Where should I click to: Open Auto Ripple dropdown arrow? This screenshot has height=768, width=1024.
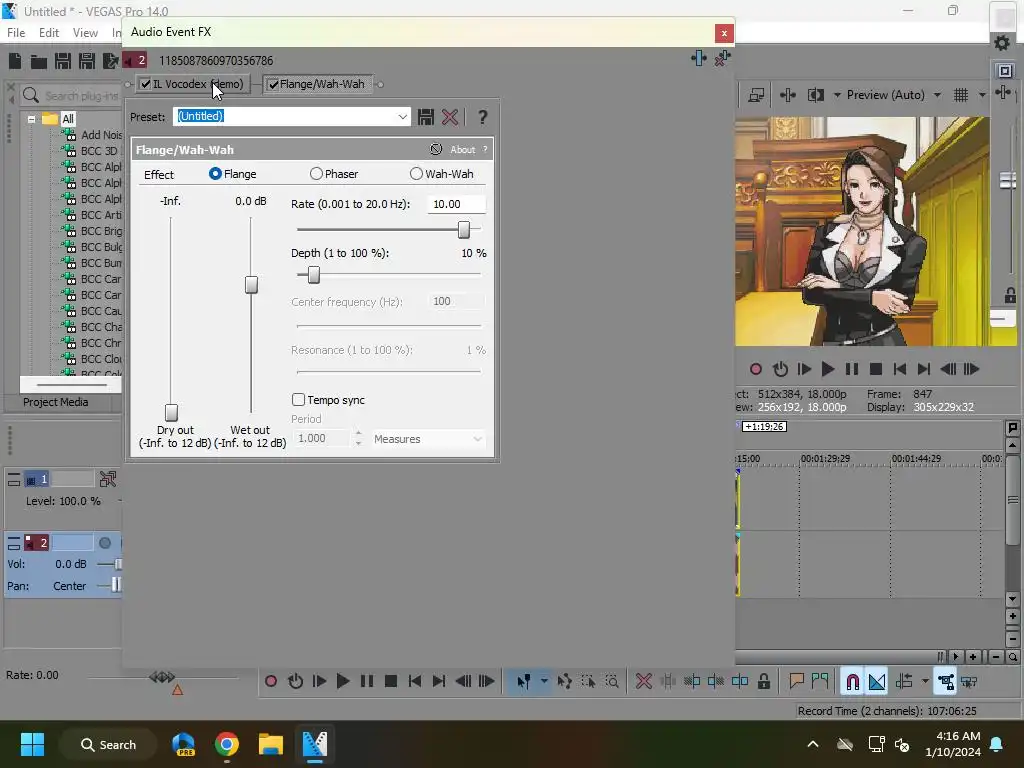pyautogui.click(x=925, y=682)
